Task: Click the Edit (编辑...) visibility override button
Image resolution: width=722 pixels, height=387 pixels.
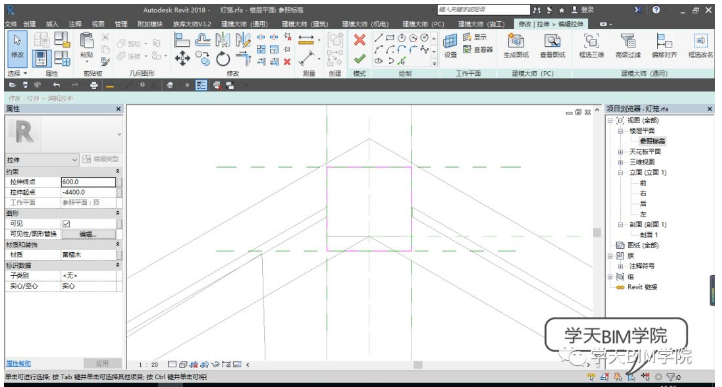Action: (x=88, y=234)
